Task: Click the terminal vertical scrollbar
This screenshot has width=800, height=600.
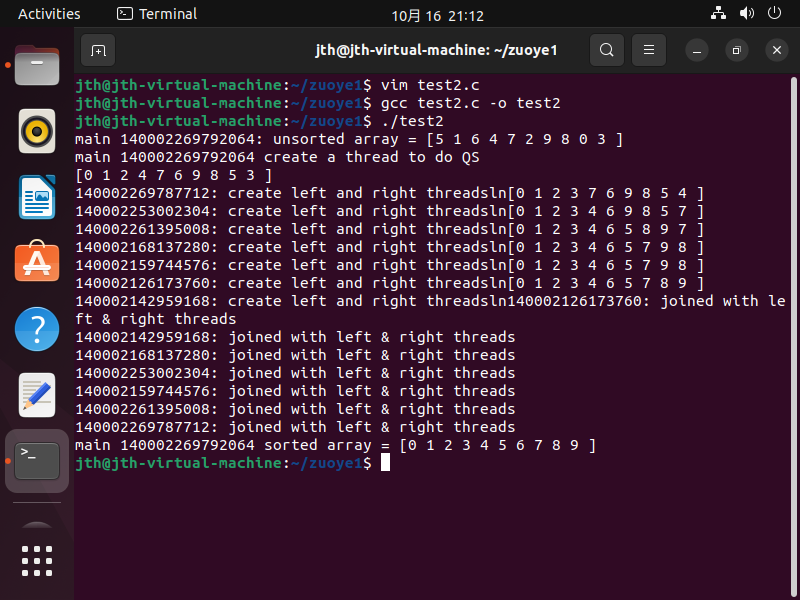Action: coord(793,337)
